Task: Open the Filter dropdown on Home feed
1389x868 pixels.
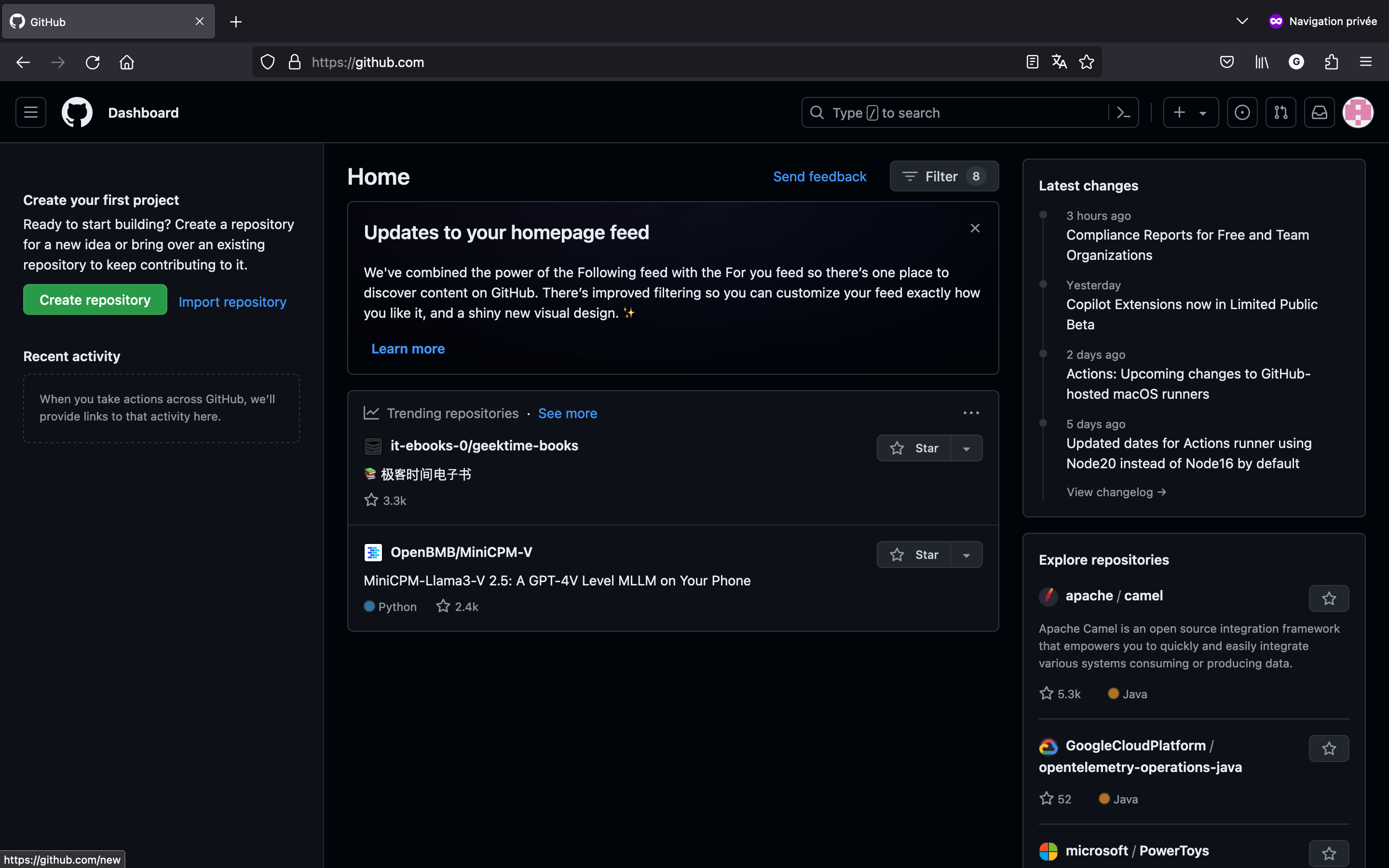Action: coord(943,176)
